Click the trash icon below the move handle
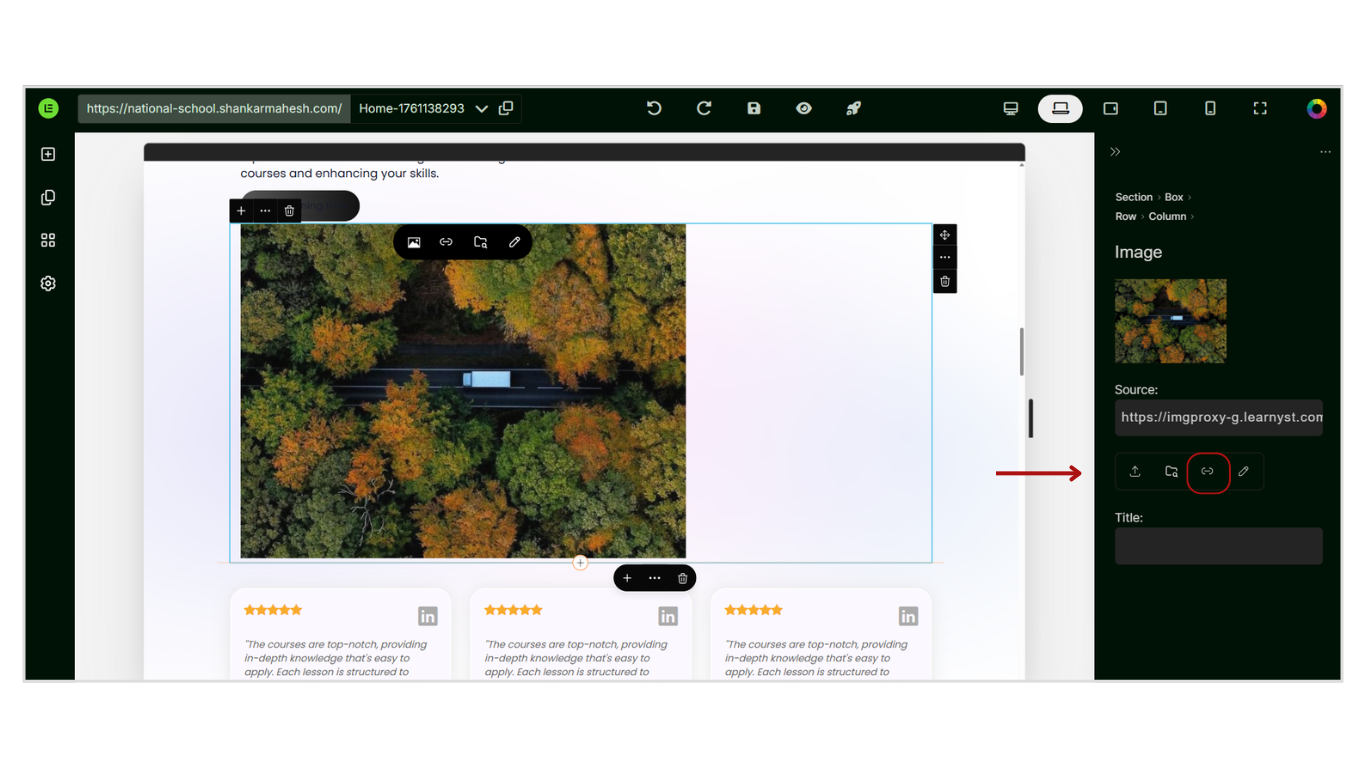Screen dimensions: 1366x768 click(945, 281)
